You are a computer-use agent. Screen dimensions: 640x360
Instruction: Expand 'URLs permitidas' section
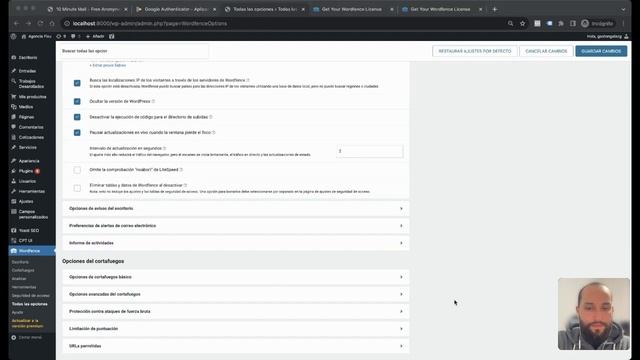(236, 346)
